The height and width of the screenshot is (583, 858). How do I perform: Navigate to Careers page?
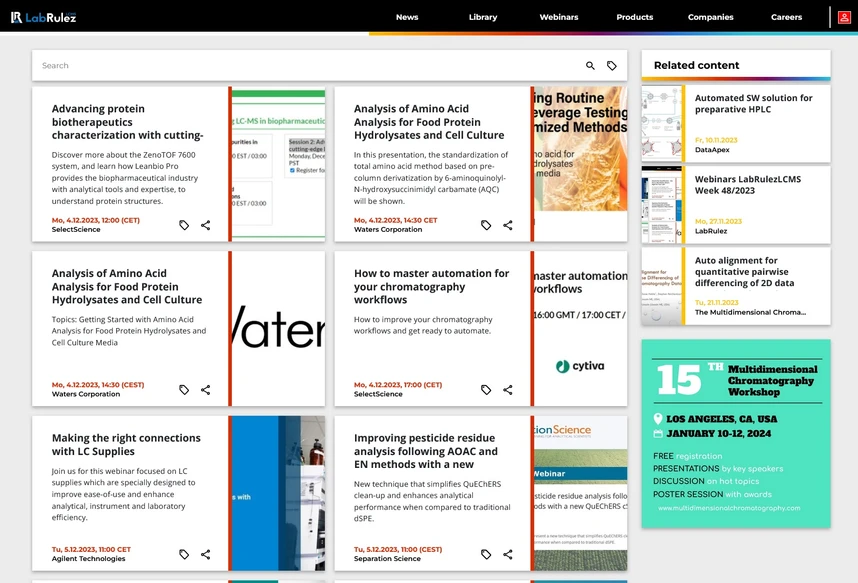(x=786, y=17)
